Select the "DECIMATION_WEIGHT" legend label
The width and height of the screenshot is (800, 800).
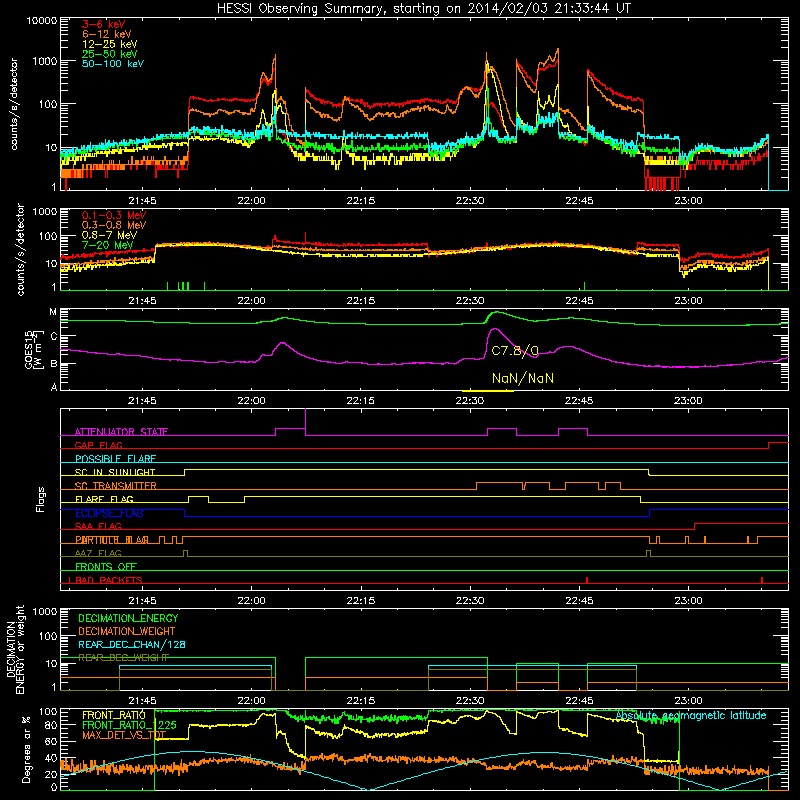pyautogui.click(x=127, y=631)
